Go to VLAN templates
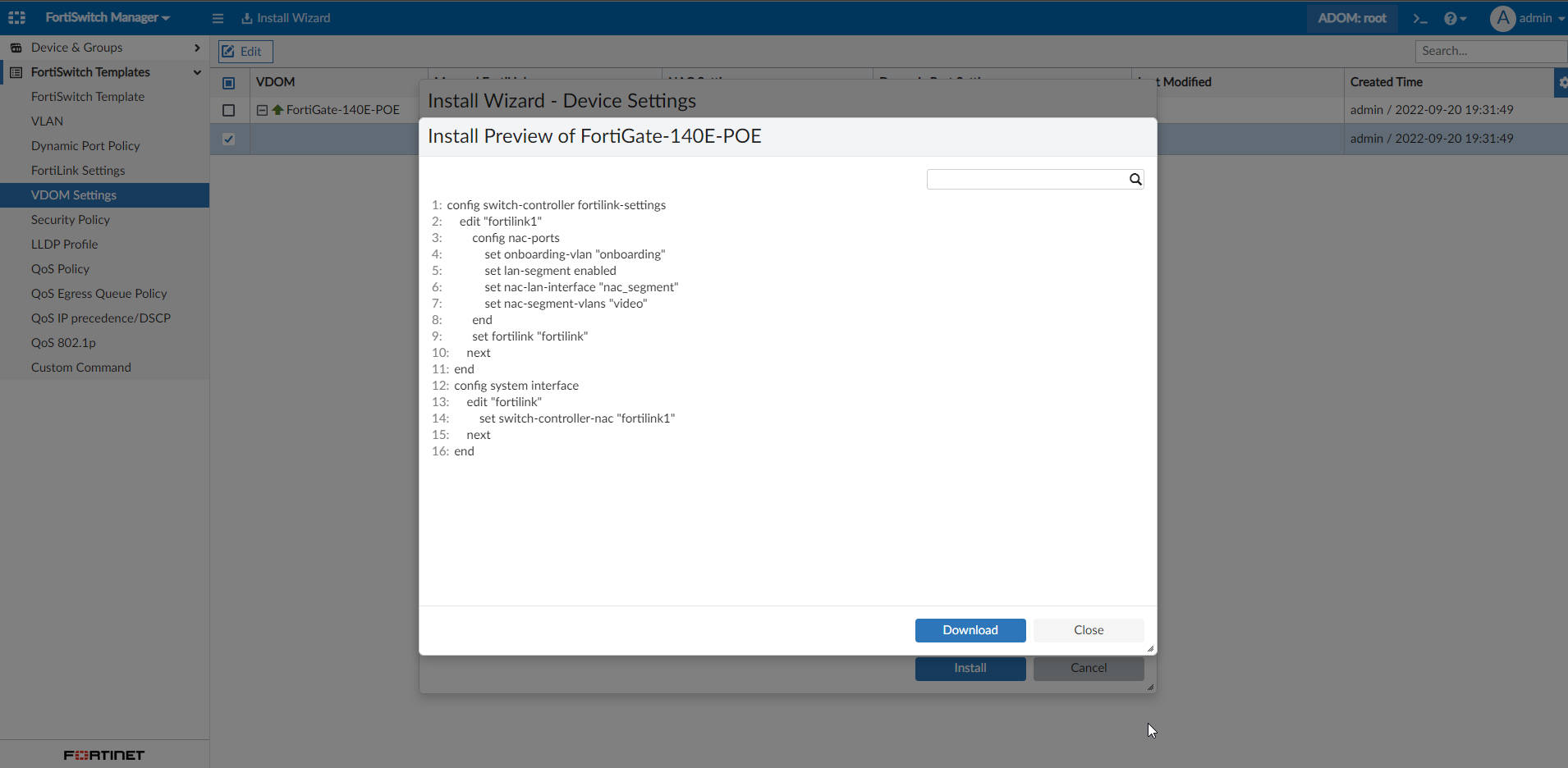The height and width of the screenshot is (768, 1568). pyautogui.click(x=47, y=121)
